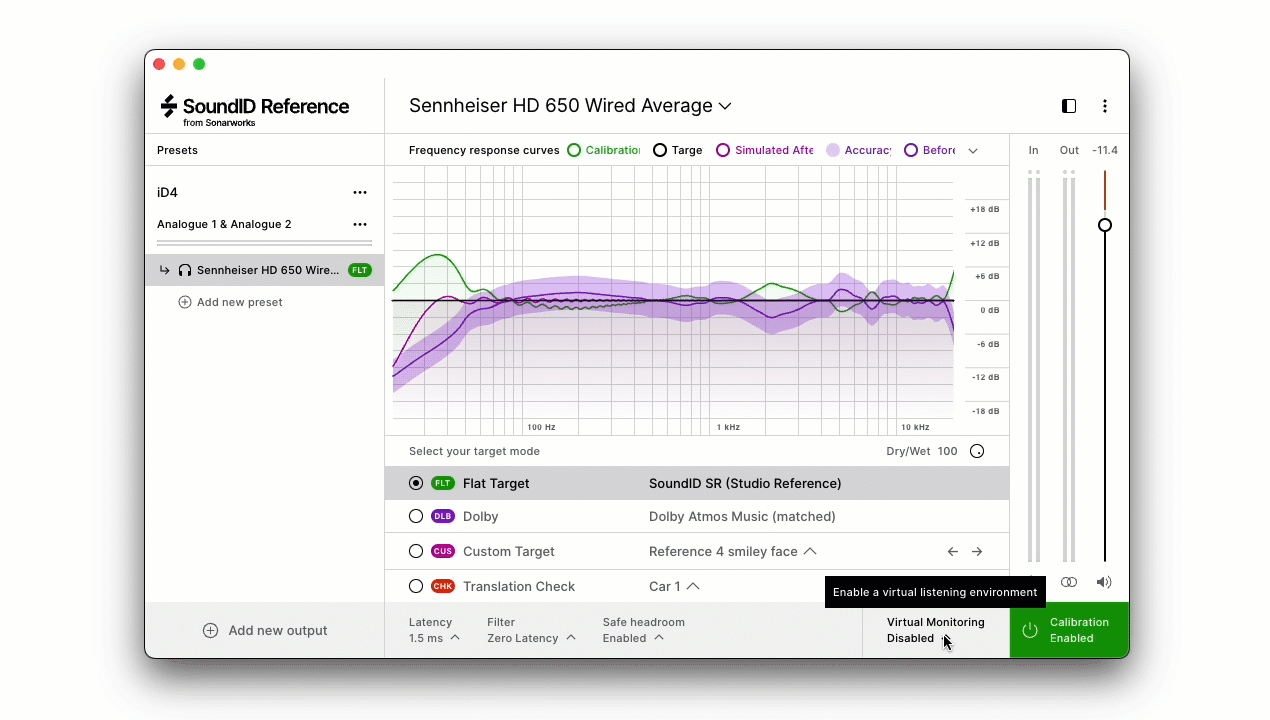Open iD4 device options ellipsis
This screenshot has height=720, width=1270.
[x=360, y=192]
